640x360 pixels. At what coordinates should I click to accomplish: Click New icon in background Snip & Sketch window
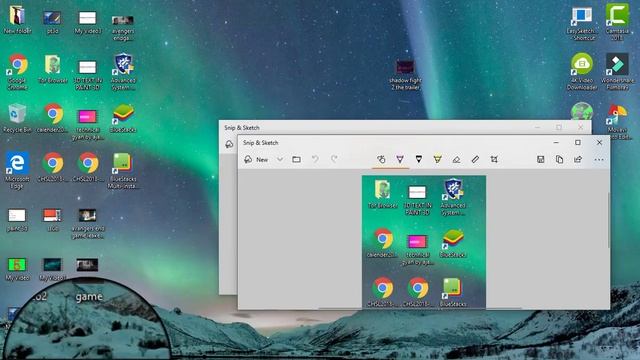click(229, 144)
